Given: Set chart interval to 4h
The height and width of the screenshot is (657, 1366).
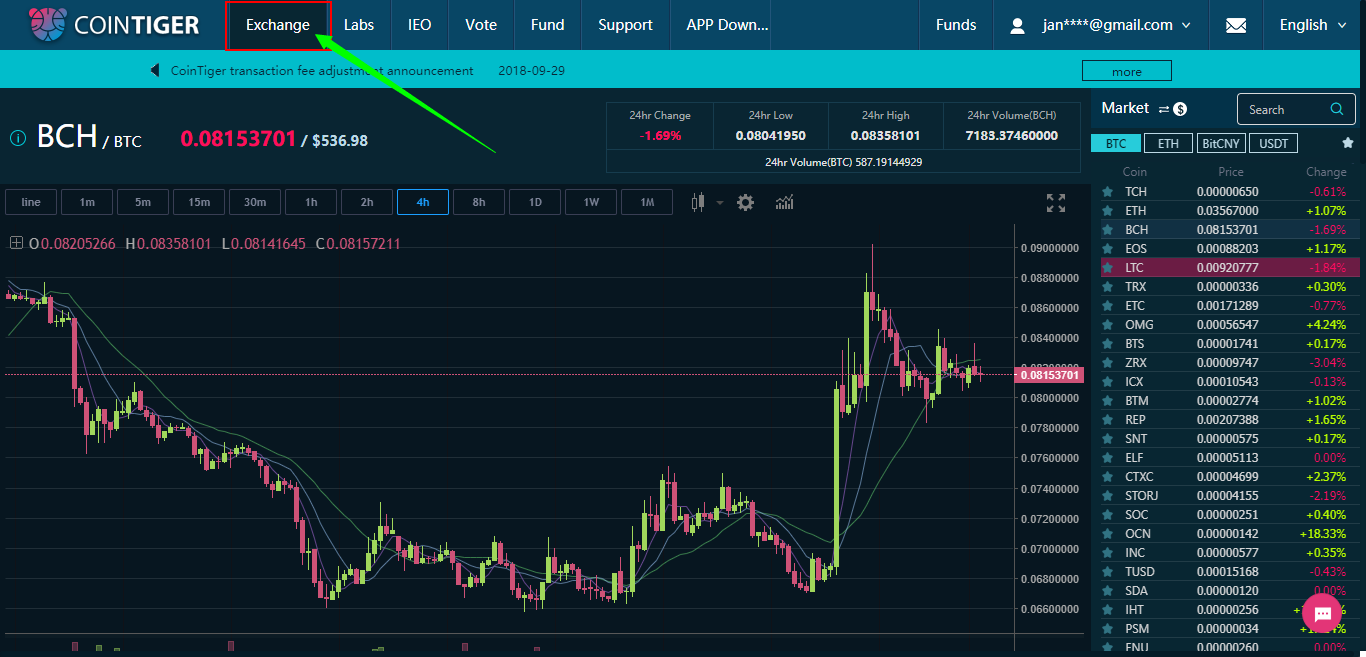Looking at the screenshot, I should pos(423,202).
